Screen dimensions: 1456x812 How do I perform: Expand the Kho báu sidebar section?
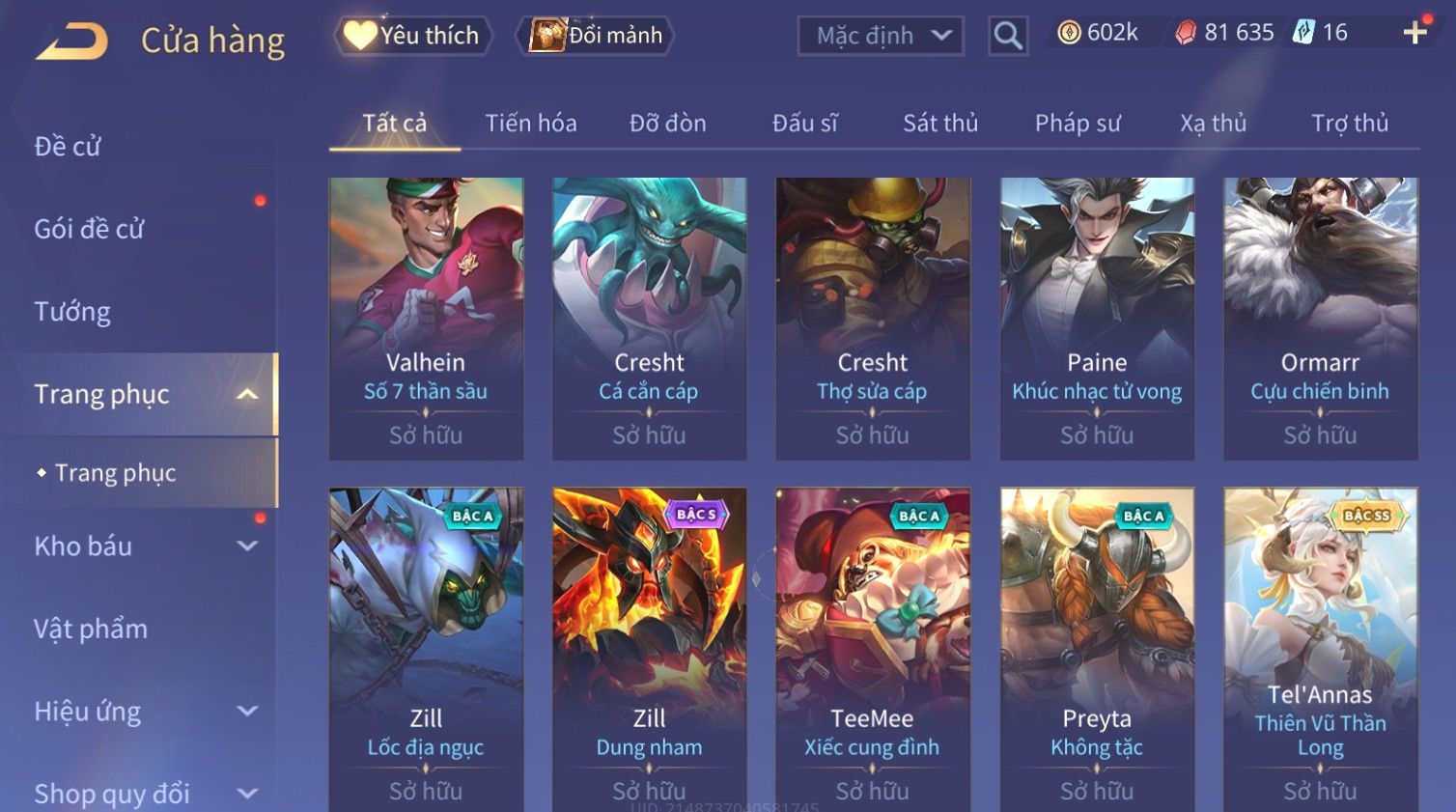tap(247, 546)
